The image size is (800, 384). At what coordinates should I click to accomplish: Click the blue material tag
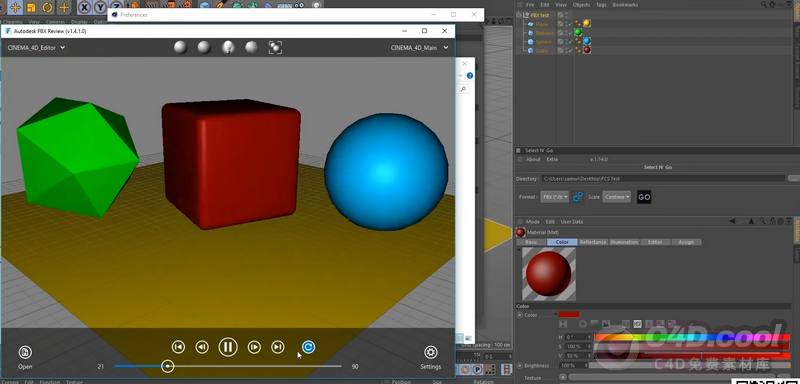(587, 41)
